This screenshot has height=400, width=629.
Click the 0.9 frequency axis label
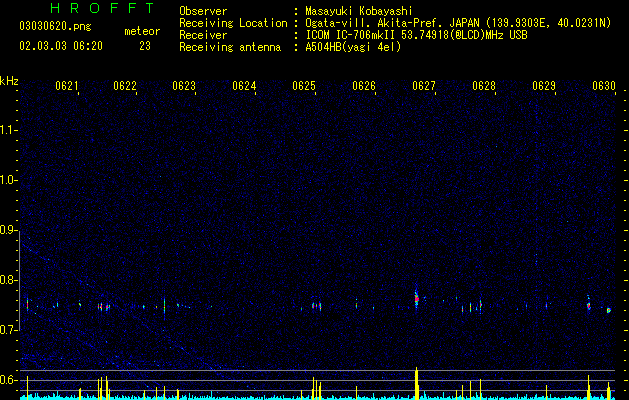8,230
